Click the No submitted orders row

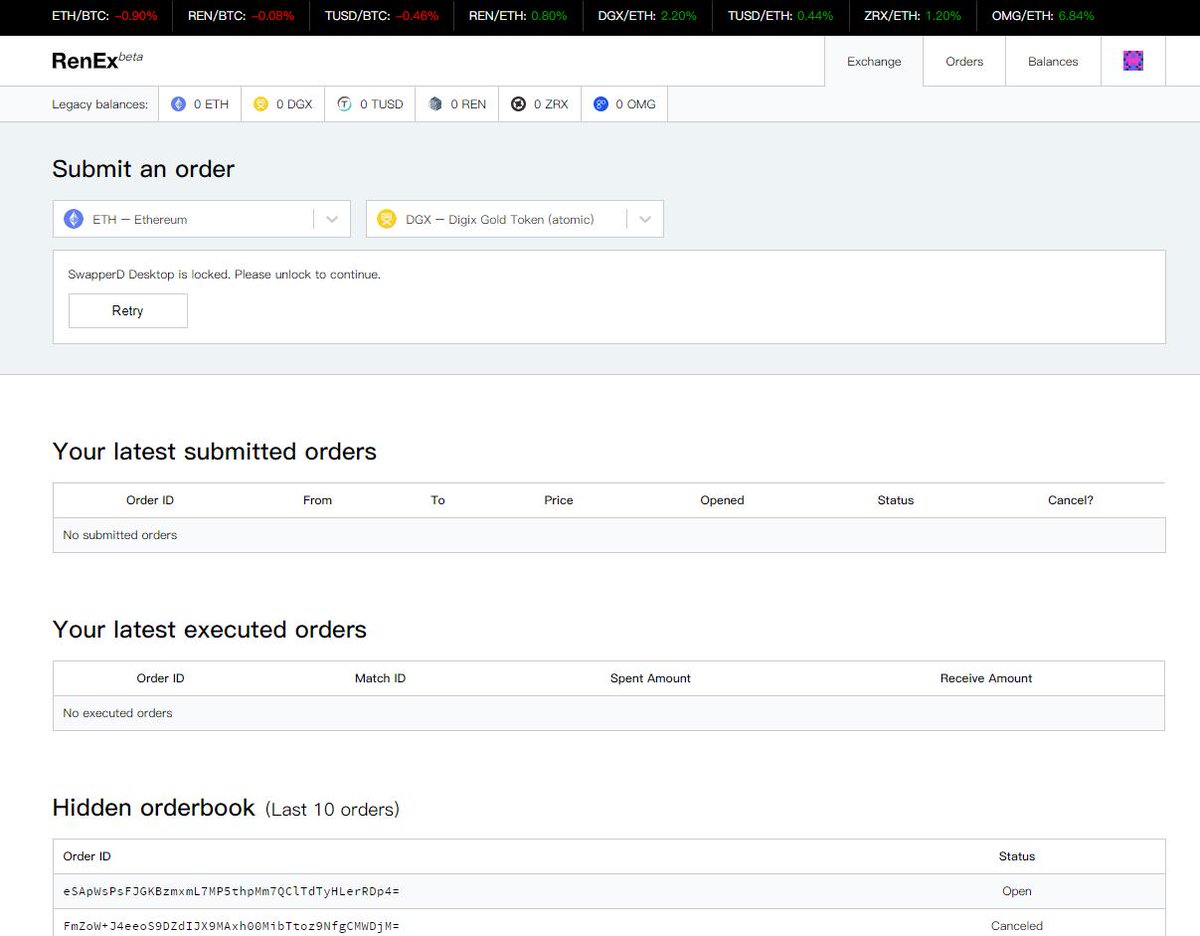click(609, 535)
